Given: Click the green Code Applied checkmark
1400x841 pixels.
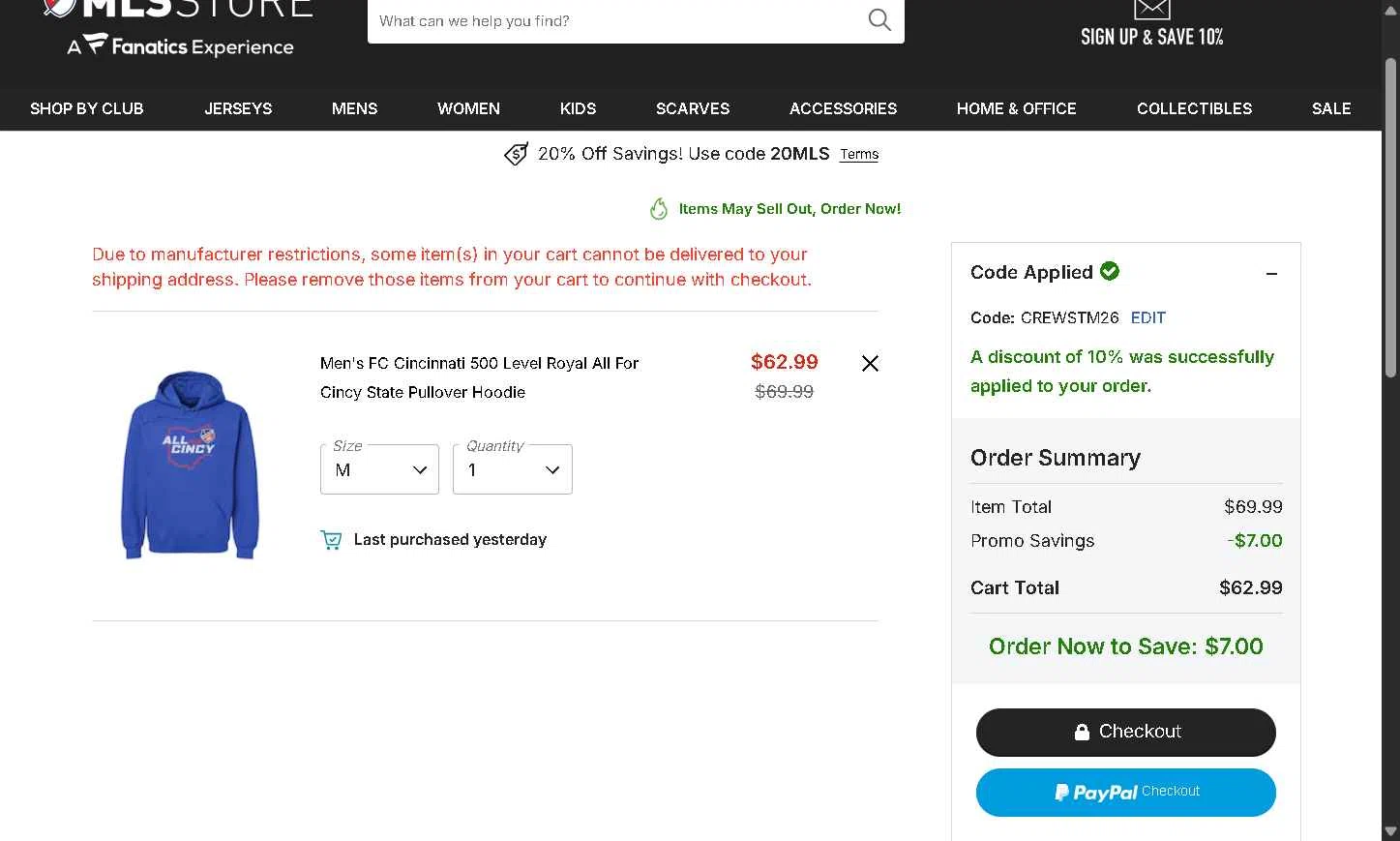Looking at the screenshot, I should (1110, 271).
